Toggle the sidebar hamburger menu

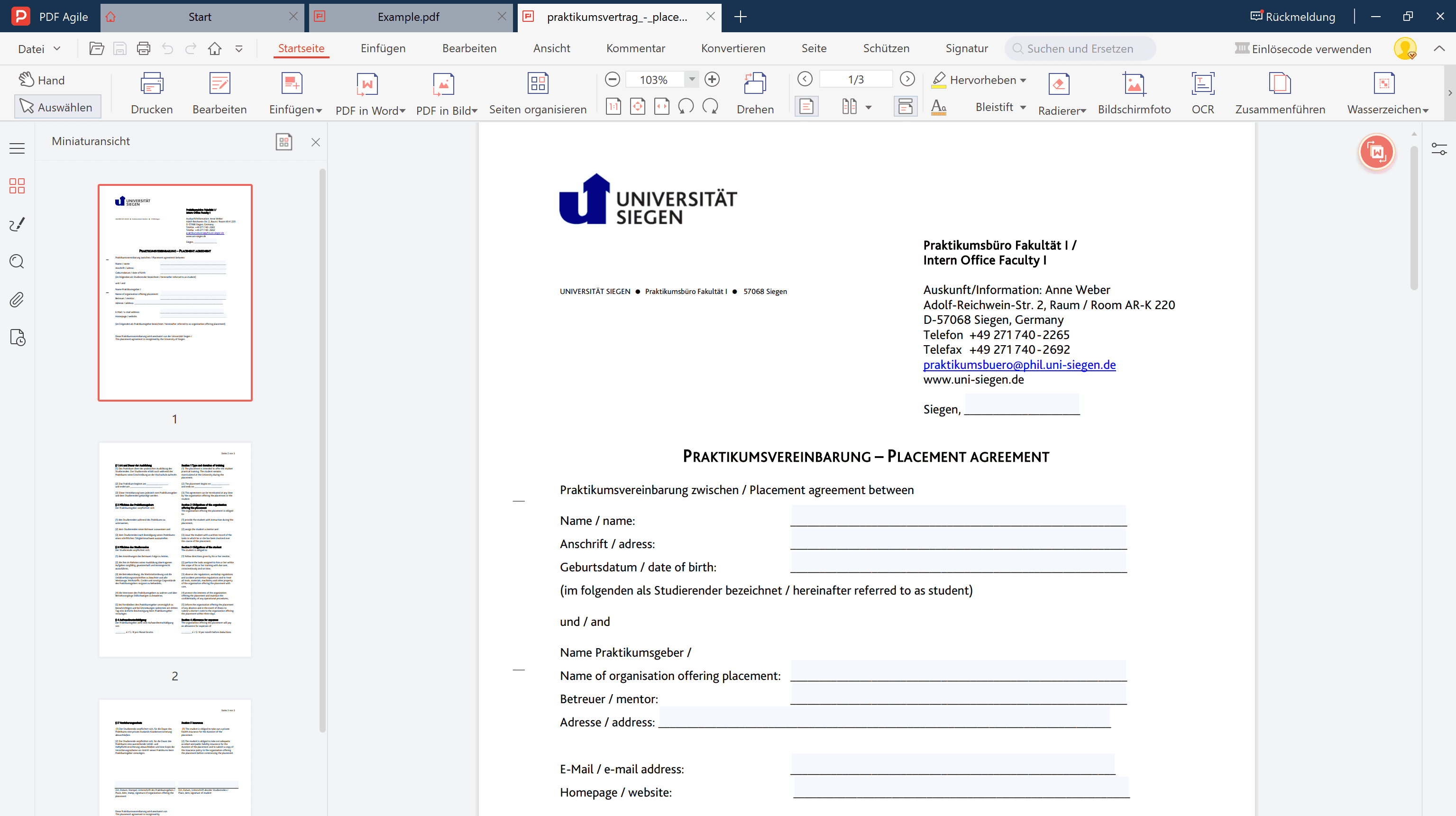coord(17,148)
